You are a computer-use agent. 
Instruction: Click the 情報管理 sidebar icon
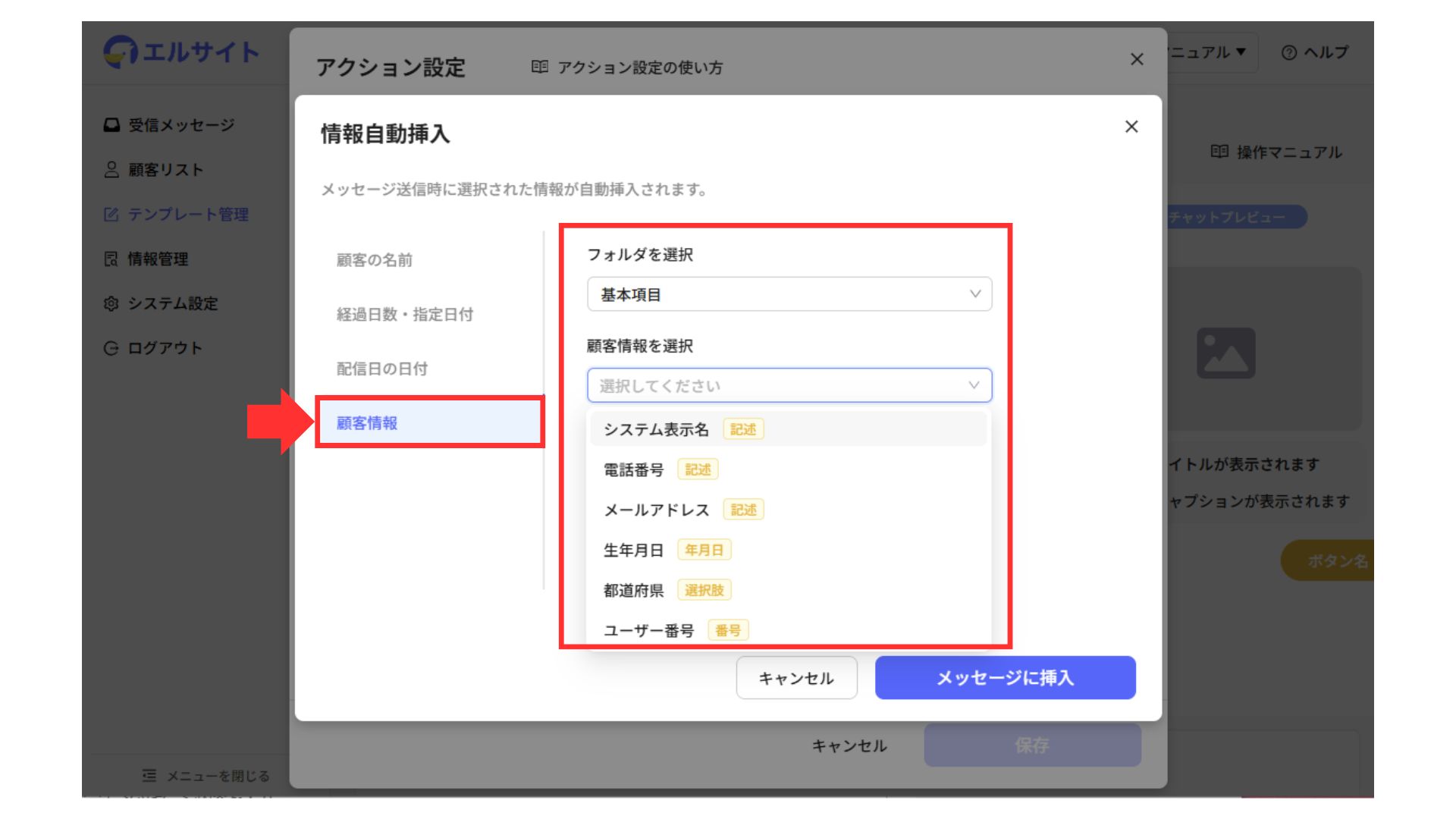click(x=111, y=259)
